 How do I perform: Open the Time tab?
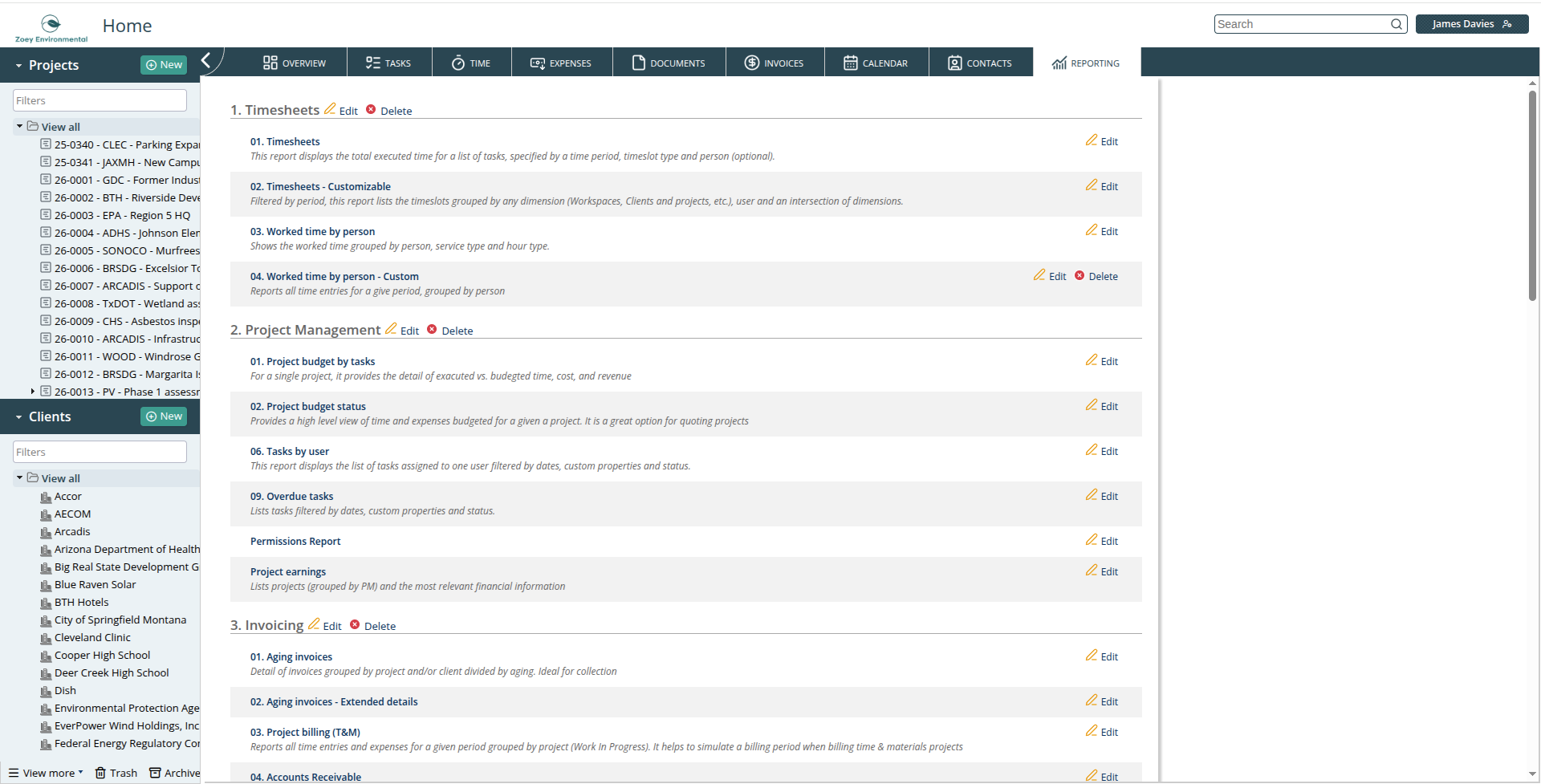click(x=471, y=63)
